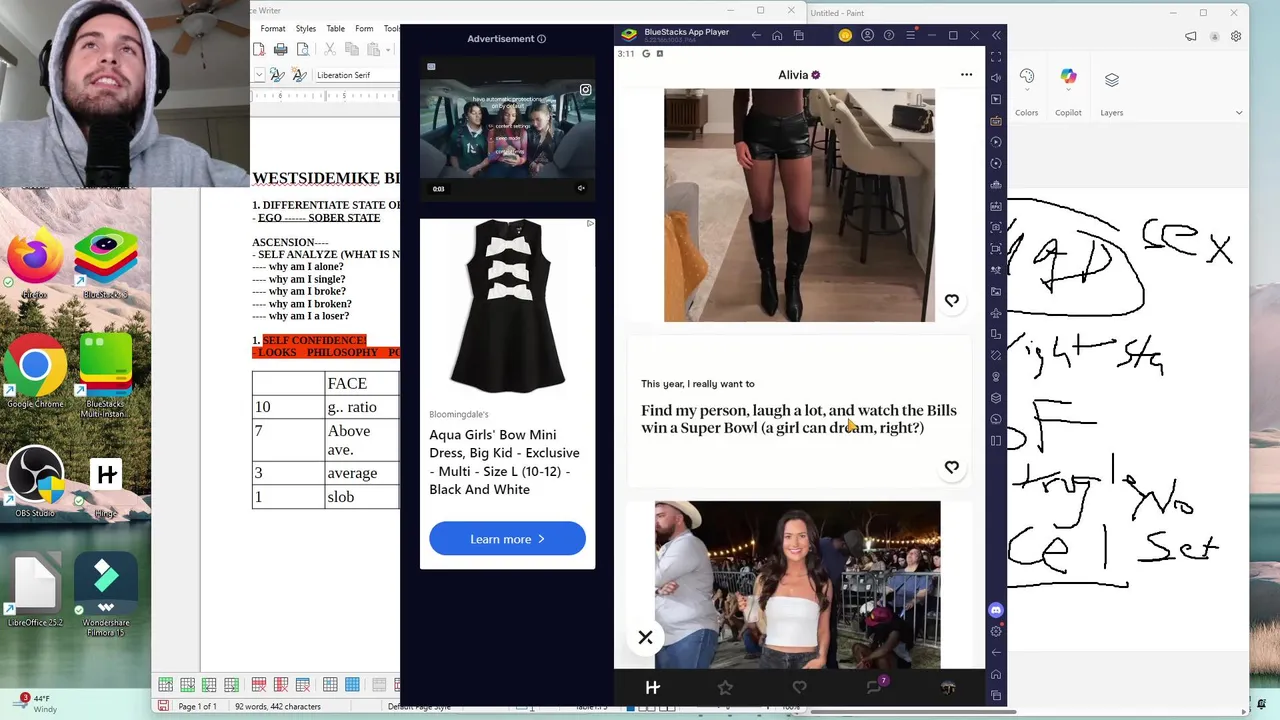This screenshot has height=720, width=1280.
Task: Open Format menu in LibreOffice Writer
Action: click(x=273, y=29)
